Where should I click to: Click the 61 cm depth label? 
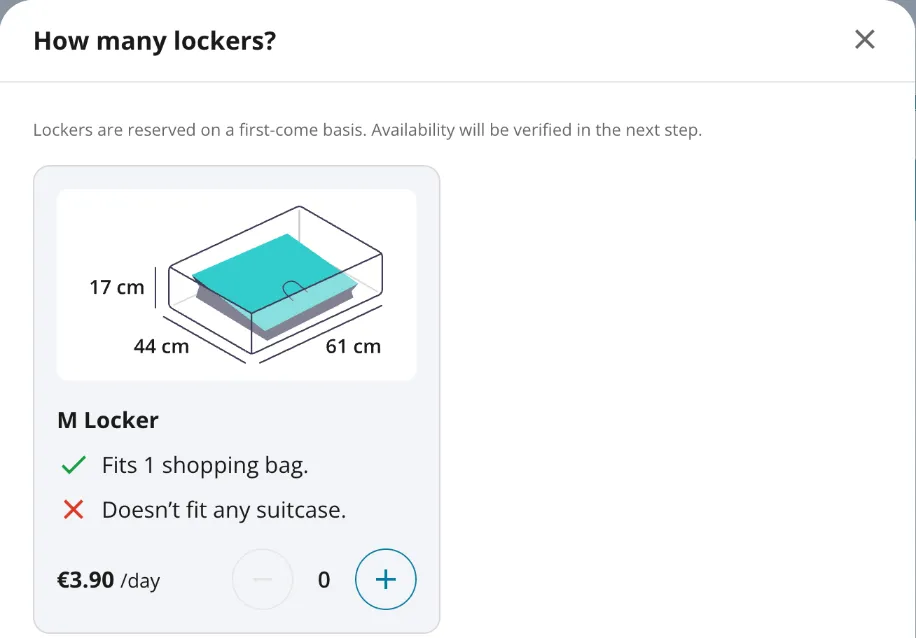tap(353, 346)
